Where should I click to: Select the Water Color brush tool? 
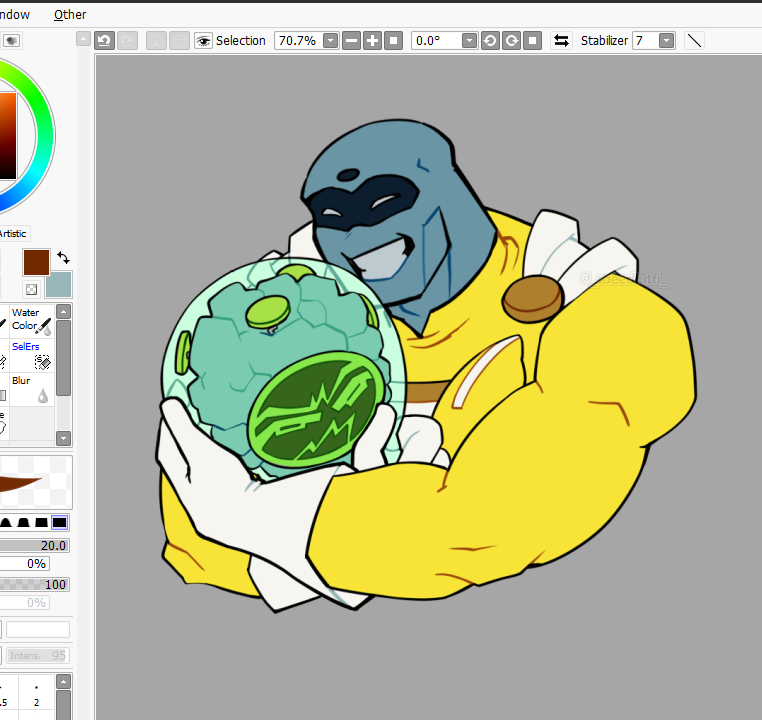click(x=32, y=321)
